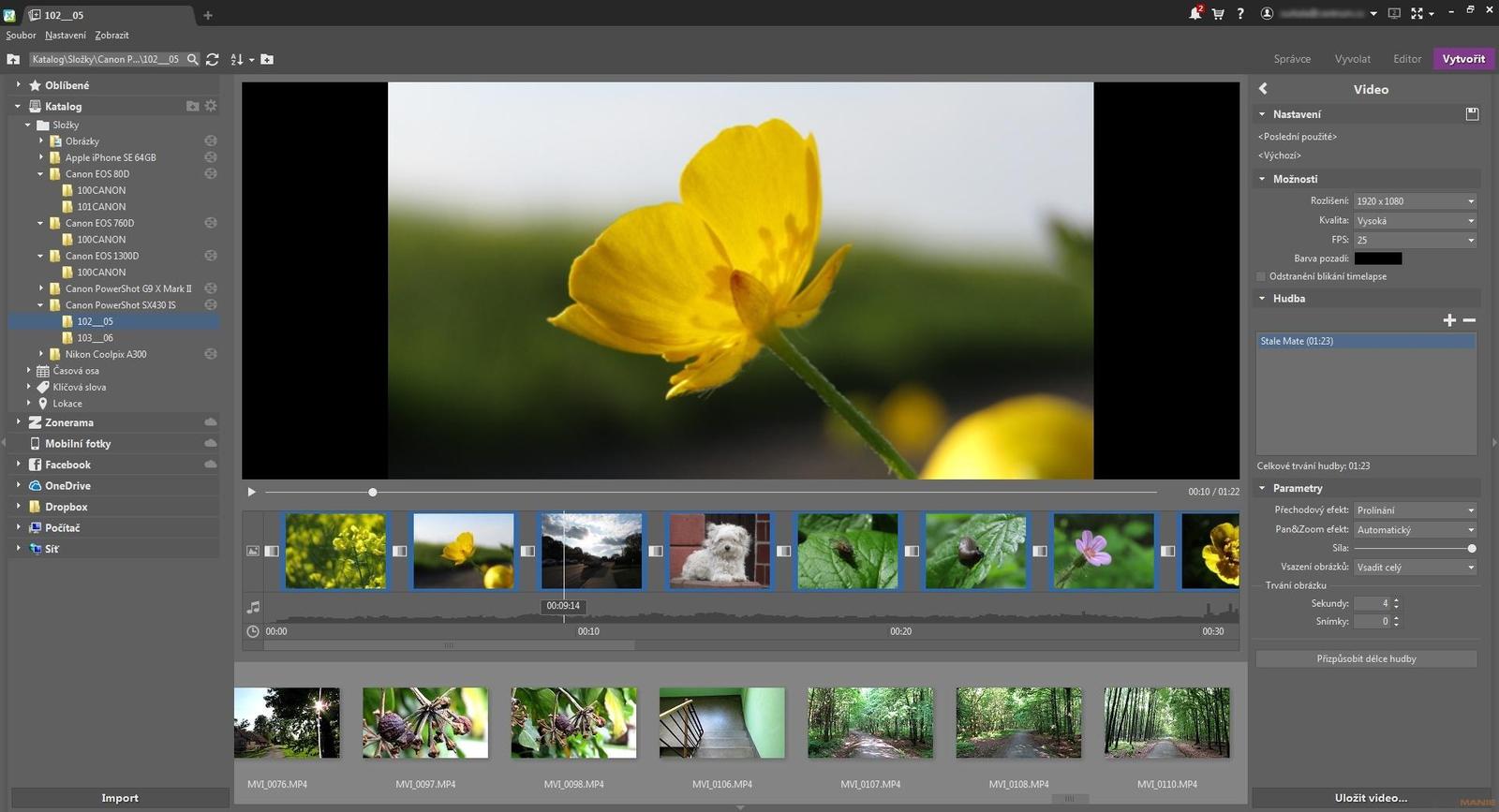The image size is (1499, 812).
Task: Open the help question mark icon
Action: [1240, 14]
